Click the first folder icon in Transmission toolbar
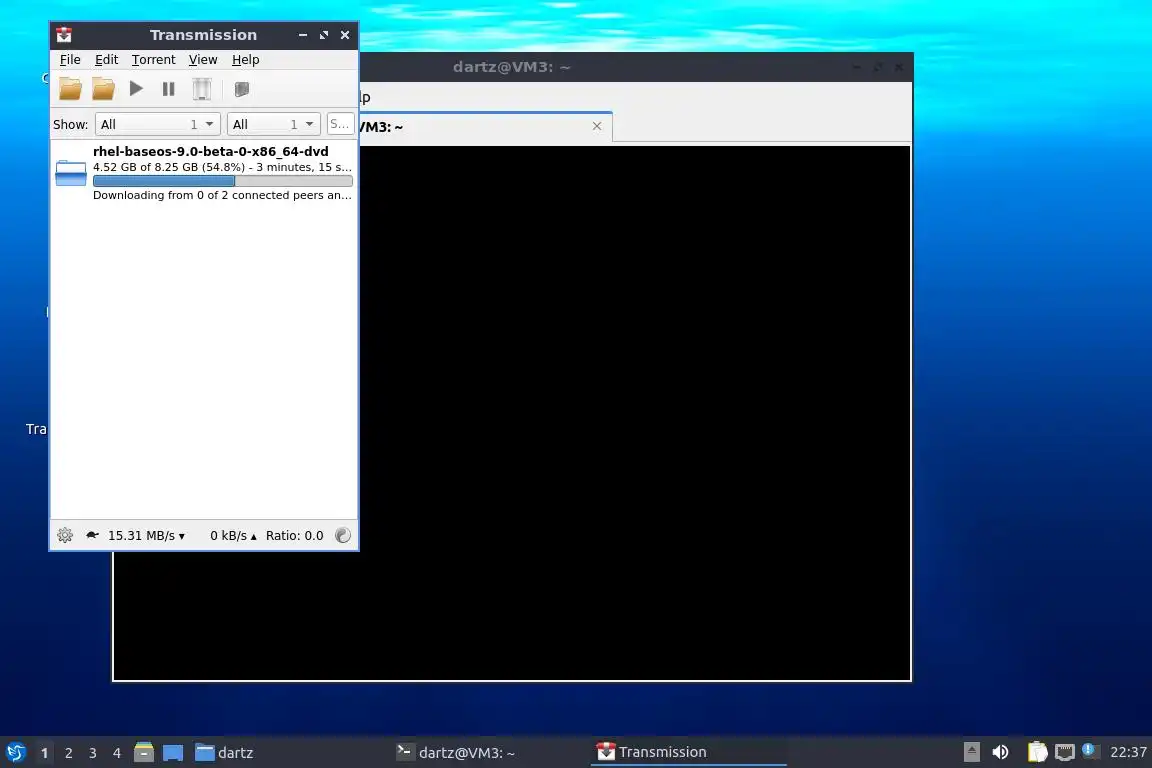The image size is (1152, 768). (71, 89)
